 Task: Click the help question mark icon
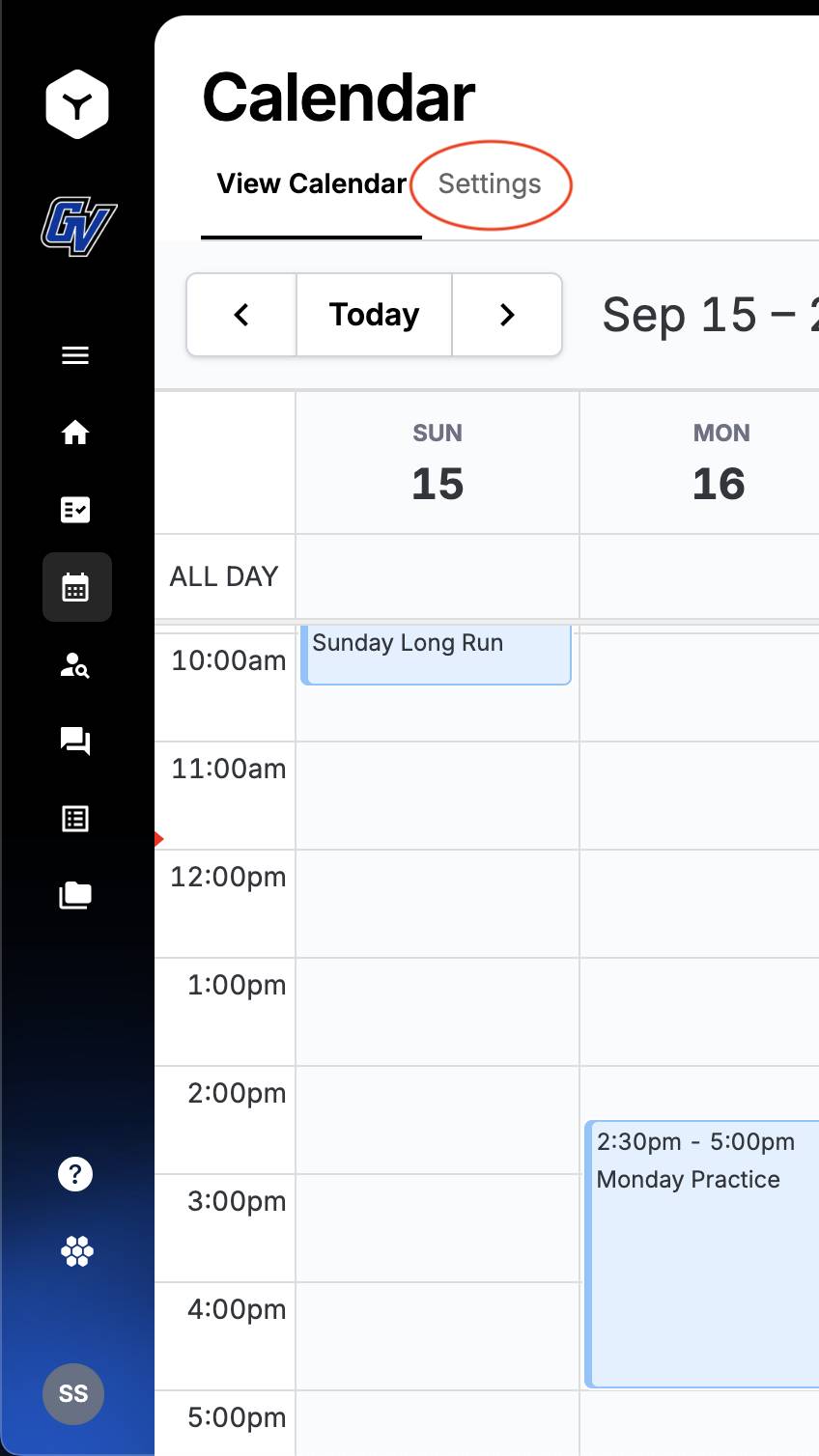(75, 1173)
